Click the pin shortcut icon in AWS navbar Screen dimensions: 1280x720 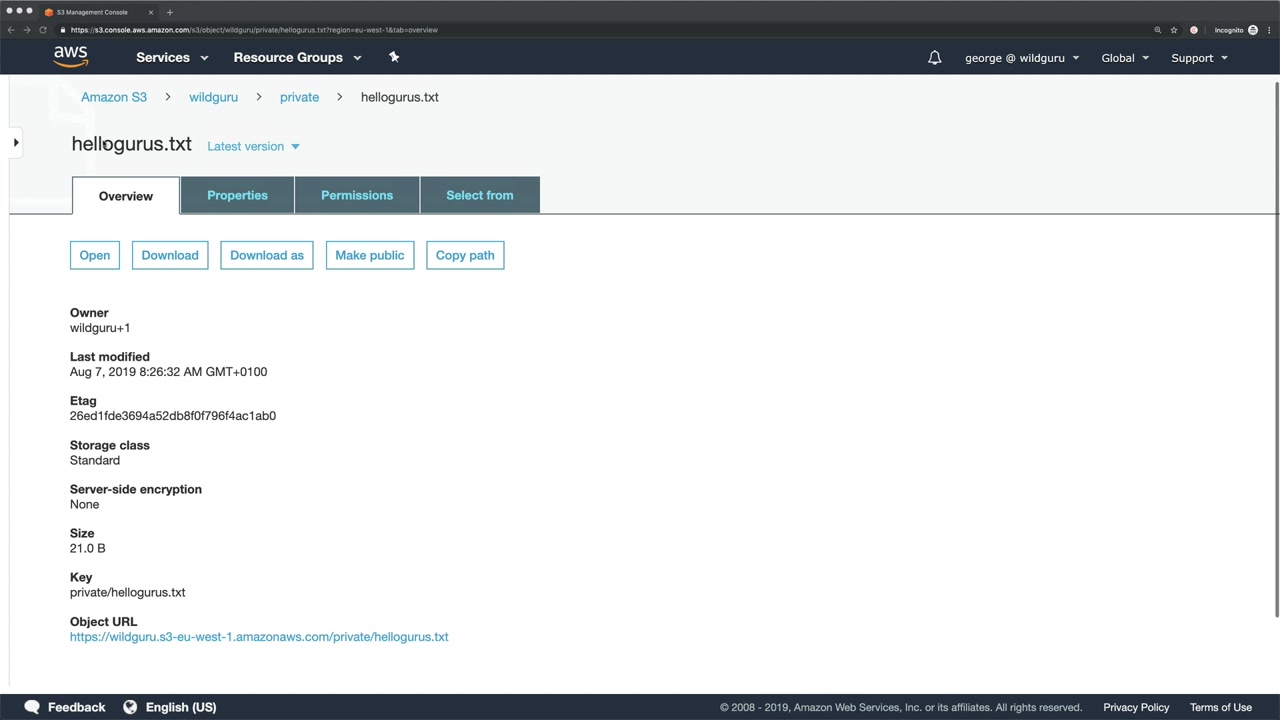click(394, 57)
